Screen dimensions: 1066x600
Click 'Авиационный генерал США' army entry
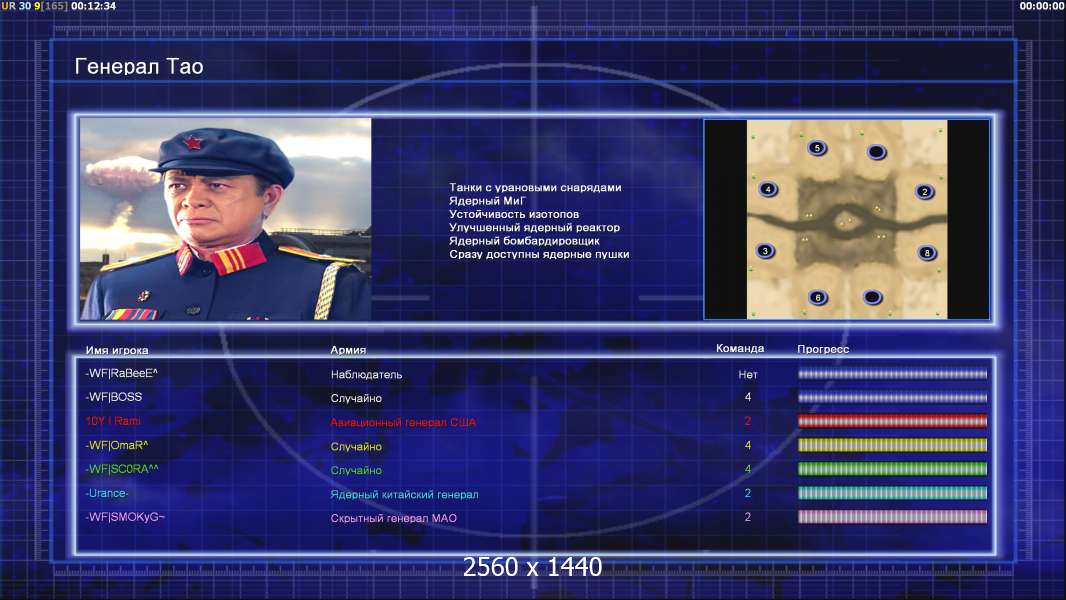click(x=403, y=423)
